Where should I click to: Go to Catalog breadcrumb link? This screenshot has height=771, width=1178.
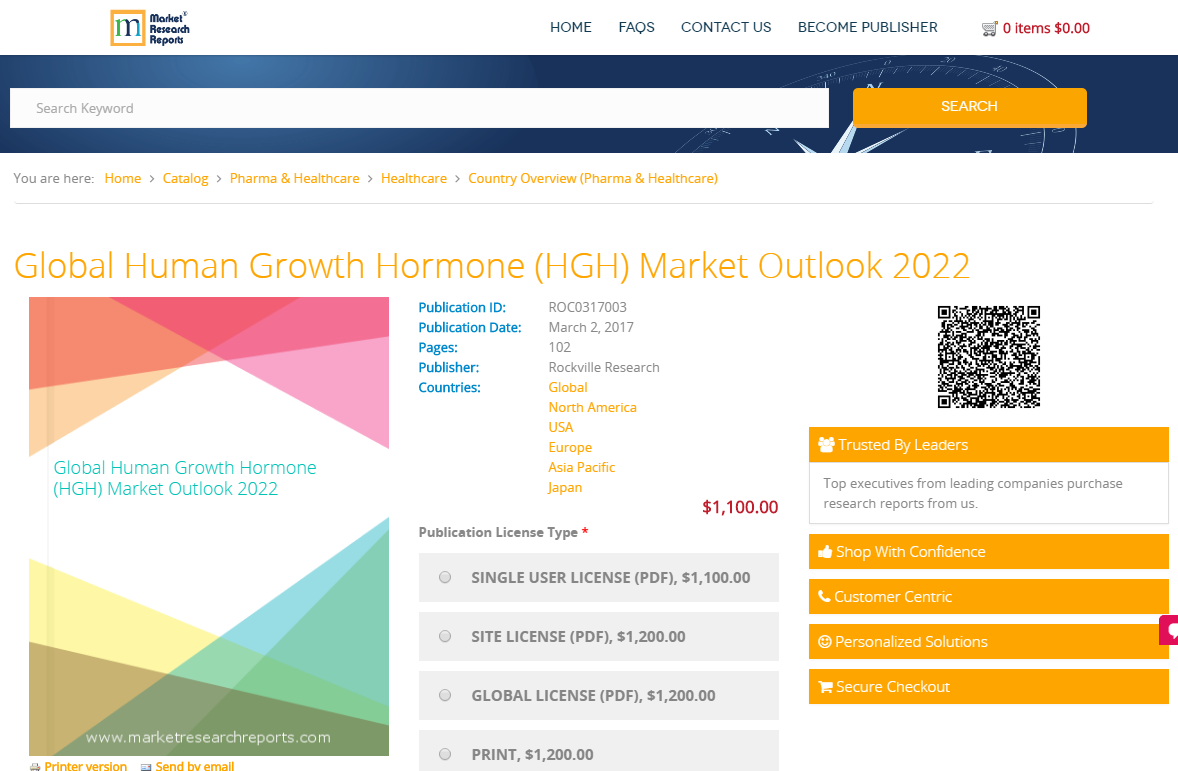click(185, 178)
